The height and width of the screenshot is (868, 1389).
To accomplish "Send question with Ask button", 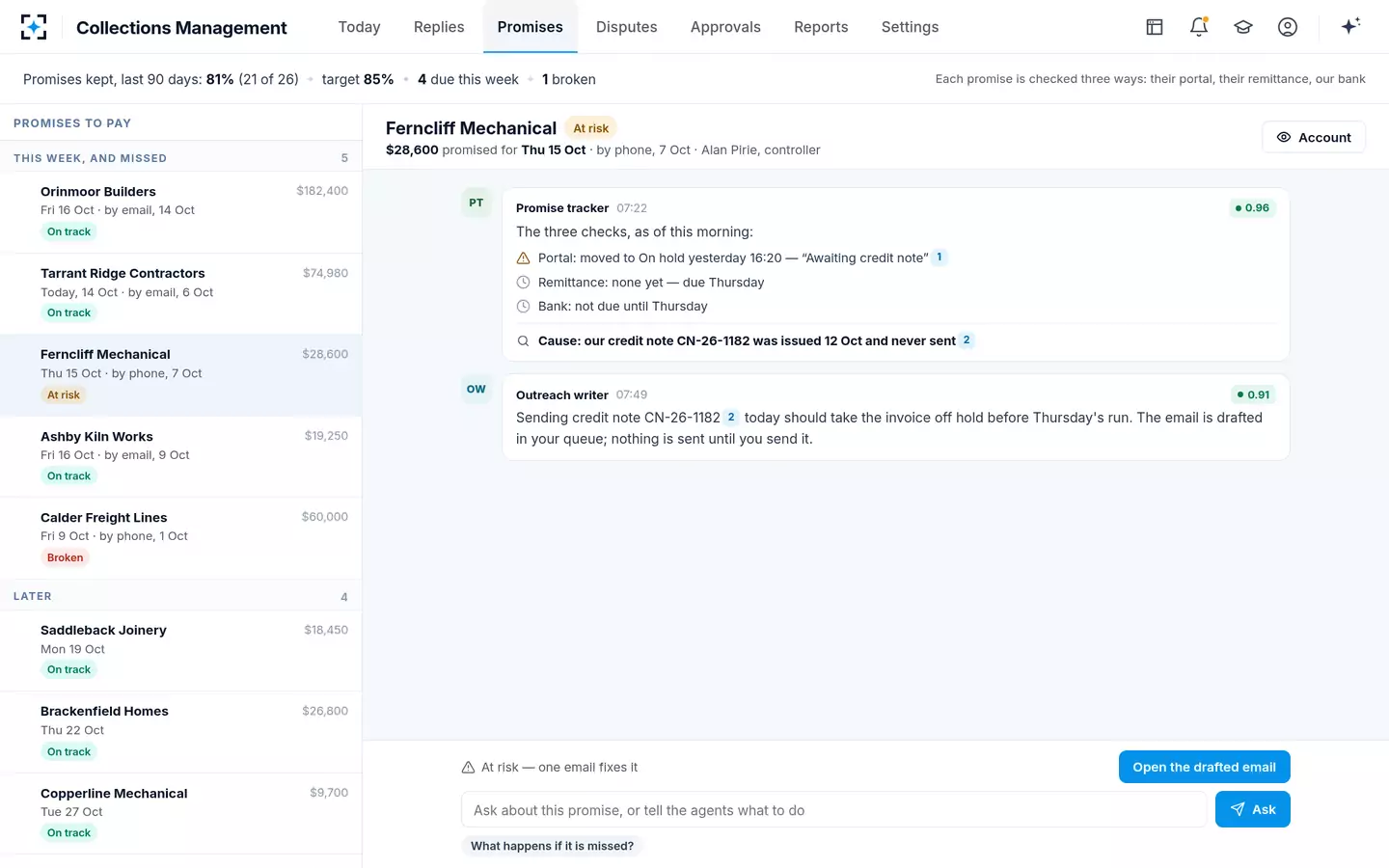I will [x=1252, y=809].
